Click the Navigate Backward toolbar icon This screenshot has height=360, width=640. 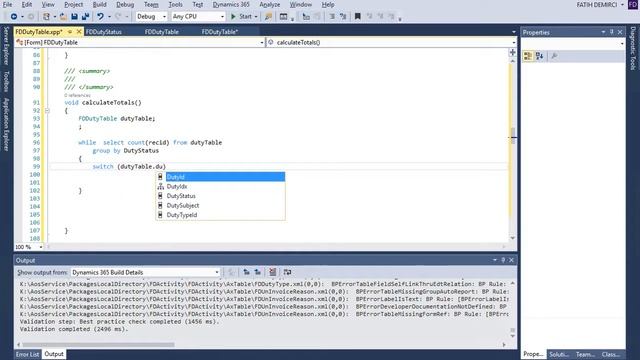point(14,17)
